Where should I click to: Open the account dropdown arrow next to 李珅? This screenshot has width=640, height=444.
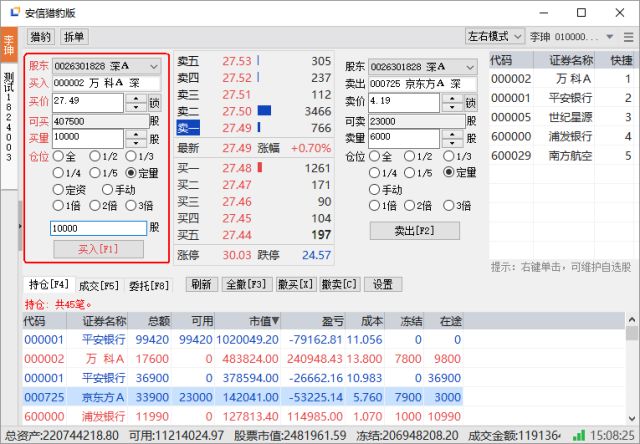point(610,37)
